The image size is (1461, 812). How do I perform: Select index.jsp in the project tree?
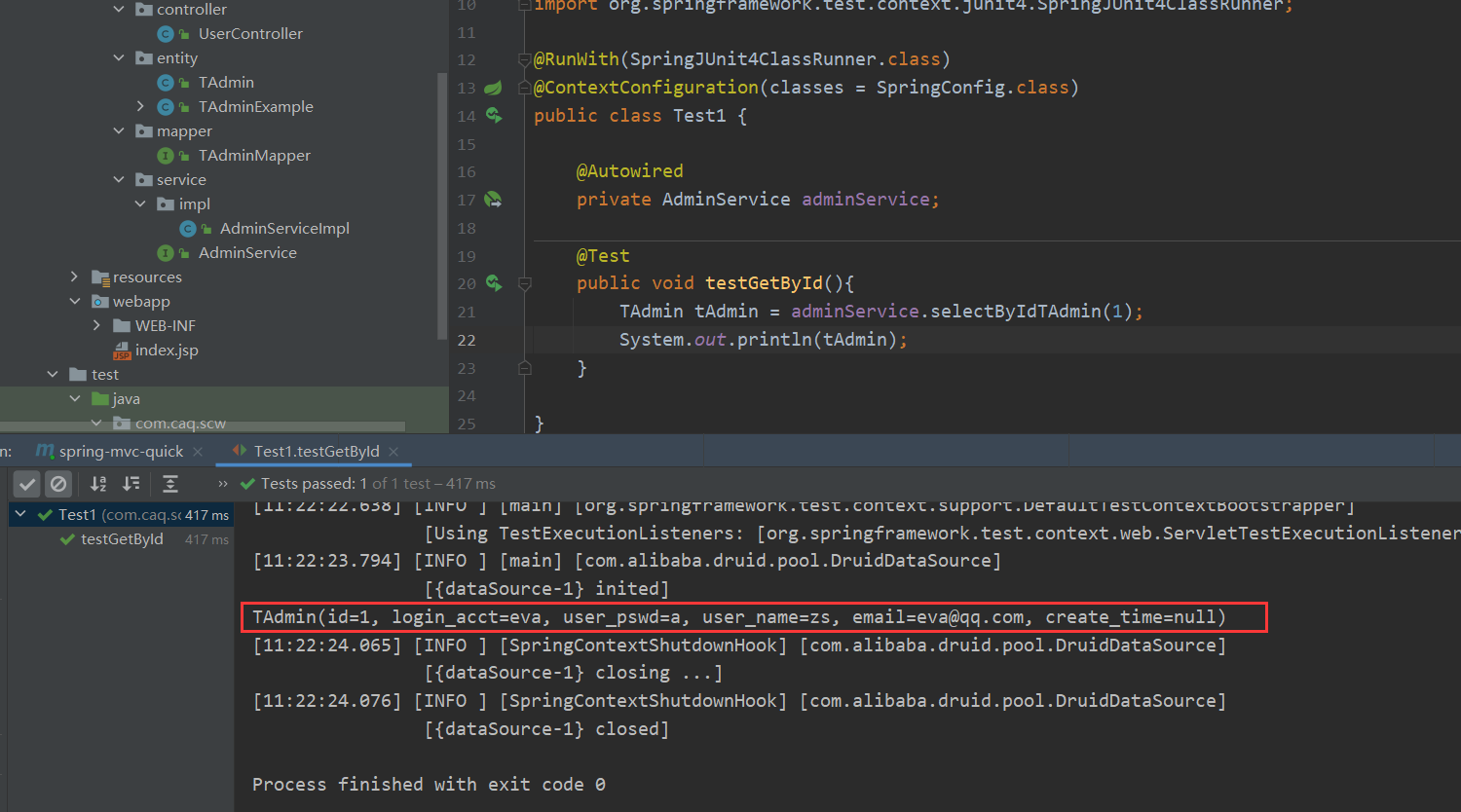click(167, 351)
